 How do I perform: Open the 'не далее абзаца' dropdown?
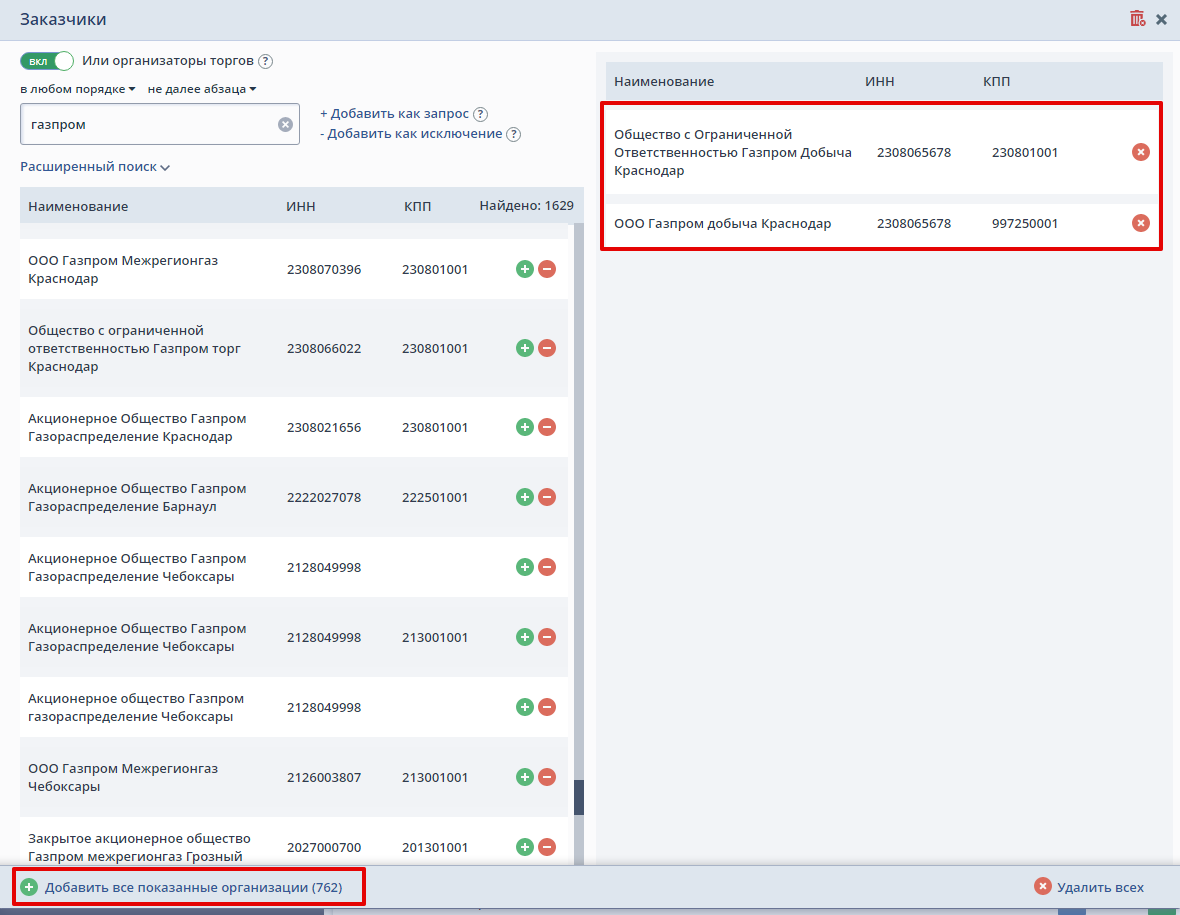click(x=202, y=89)
